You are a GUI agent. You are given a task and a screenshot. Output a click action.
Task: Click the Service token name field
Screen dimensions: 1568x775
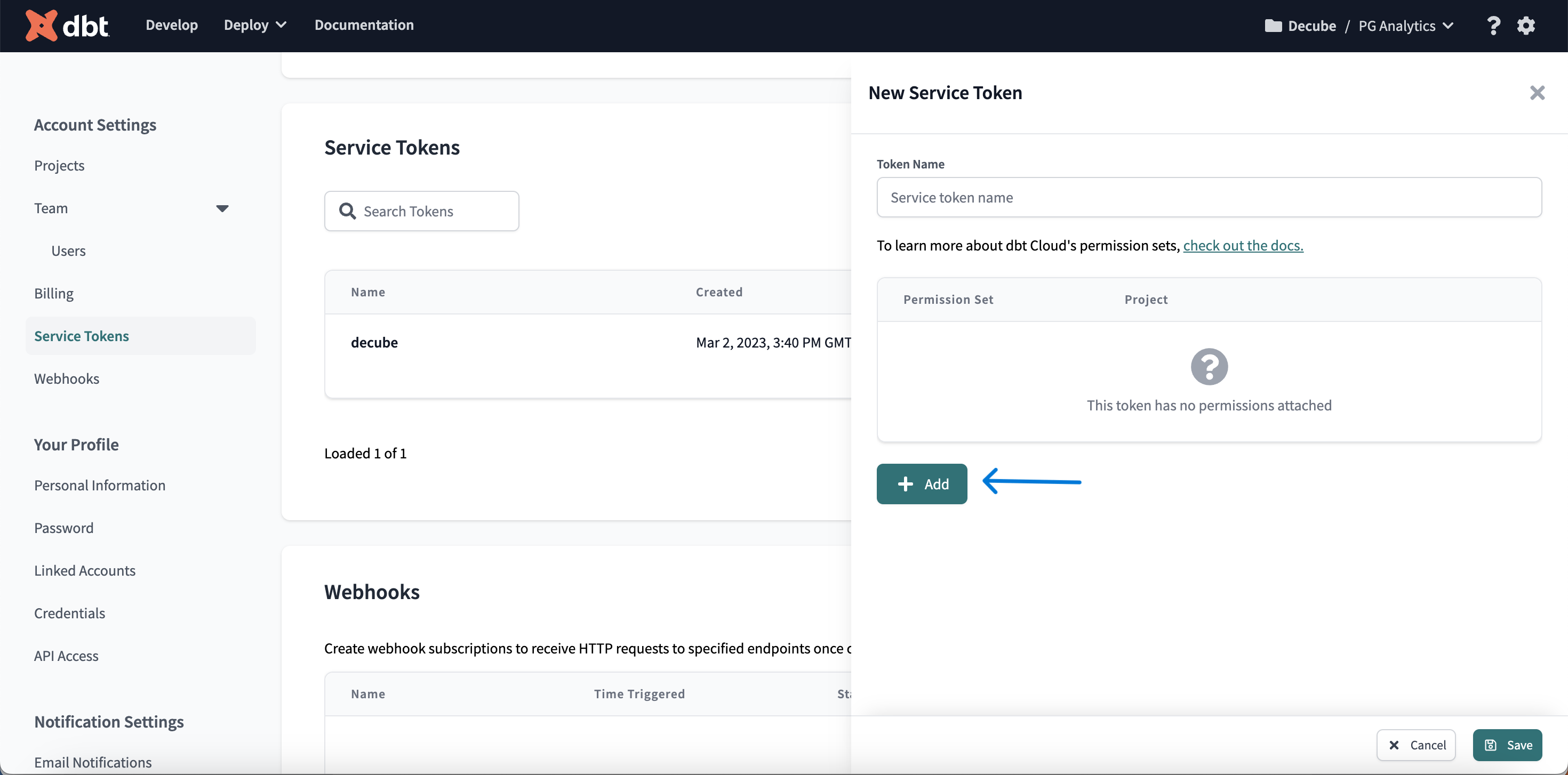click(1209, 198)
